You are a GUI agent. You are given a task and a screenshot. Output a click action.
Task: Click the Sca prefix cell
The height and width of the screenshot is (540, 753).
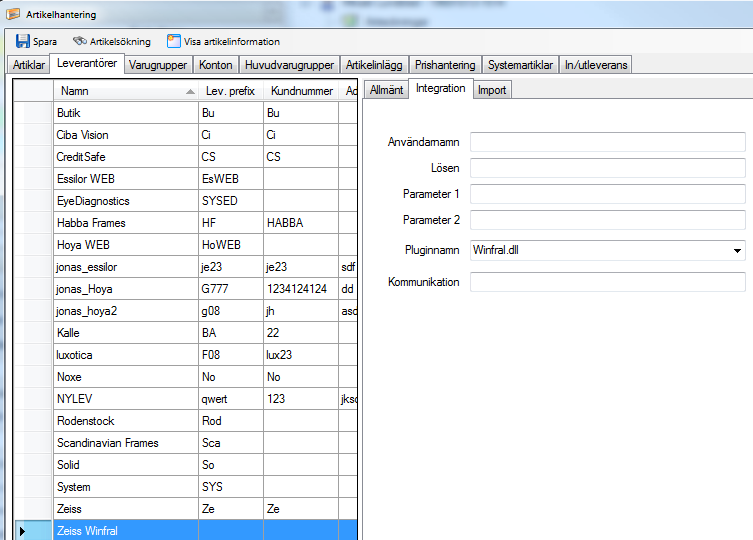tap(231, 443)
